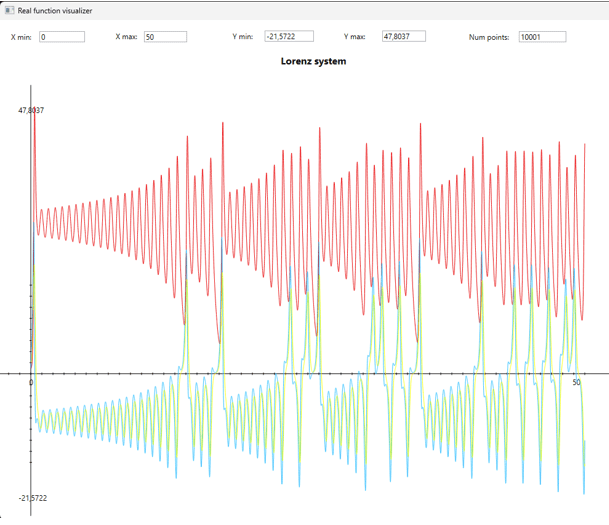
Task: Click the 50 tick label on x-axis
Action: [577, 383]
